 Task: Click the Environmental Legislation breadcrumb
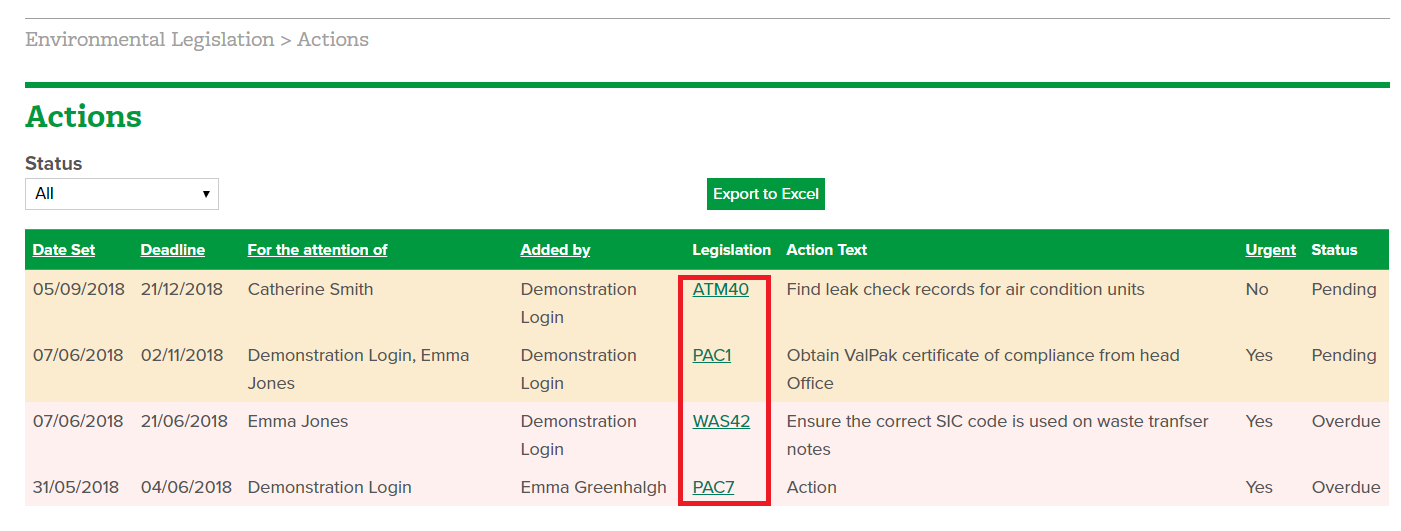tap(149, 40)
